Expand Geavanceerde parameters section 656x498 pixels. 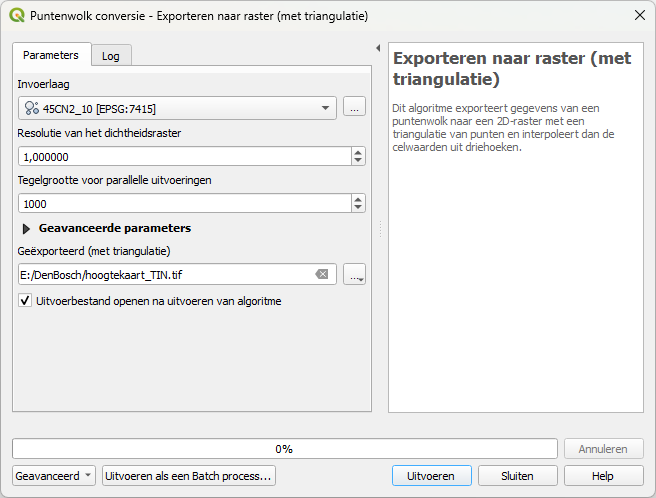[27, 228]
